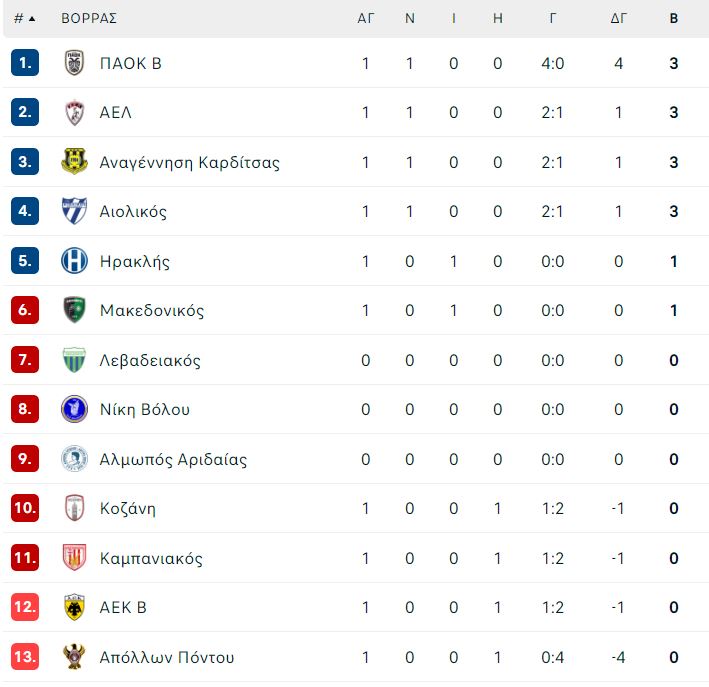The image size is (709, 687).
Task: Click the ΠΑΟΚ Β team crest
Action: click(74, 63)
